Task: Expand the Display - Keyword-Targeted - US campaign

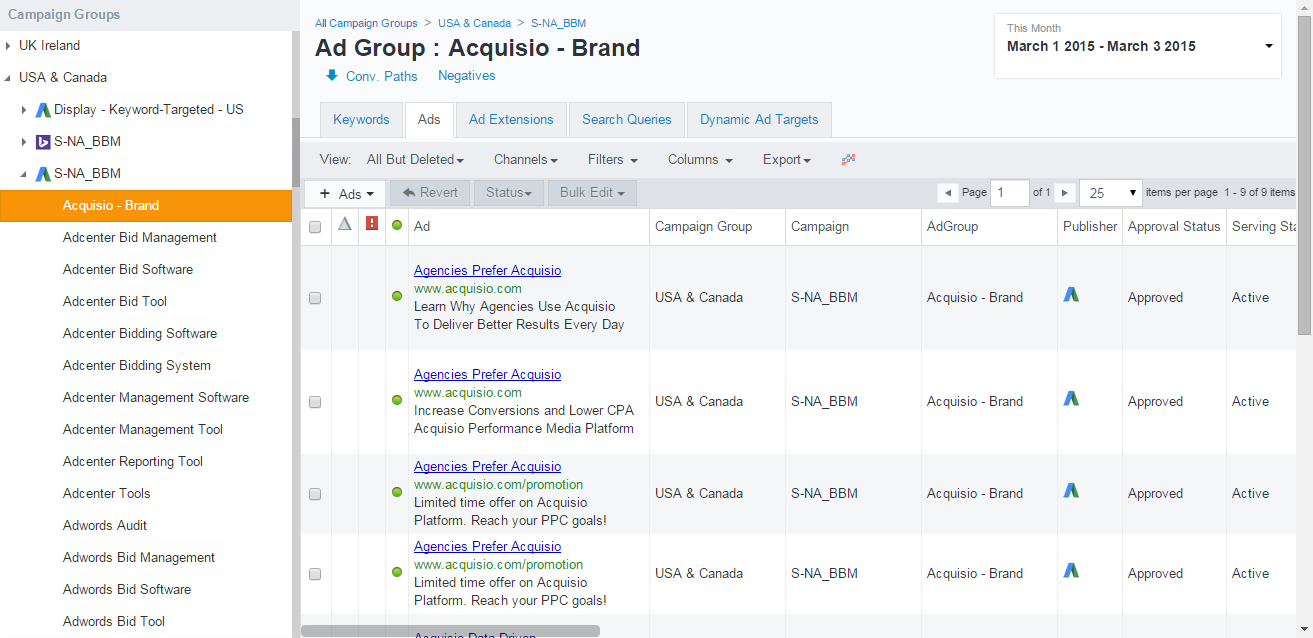Action: tap(24, 110)
